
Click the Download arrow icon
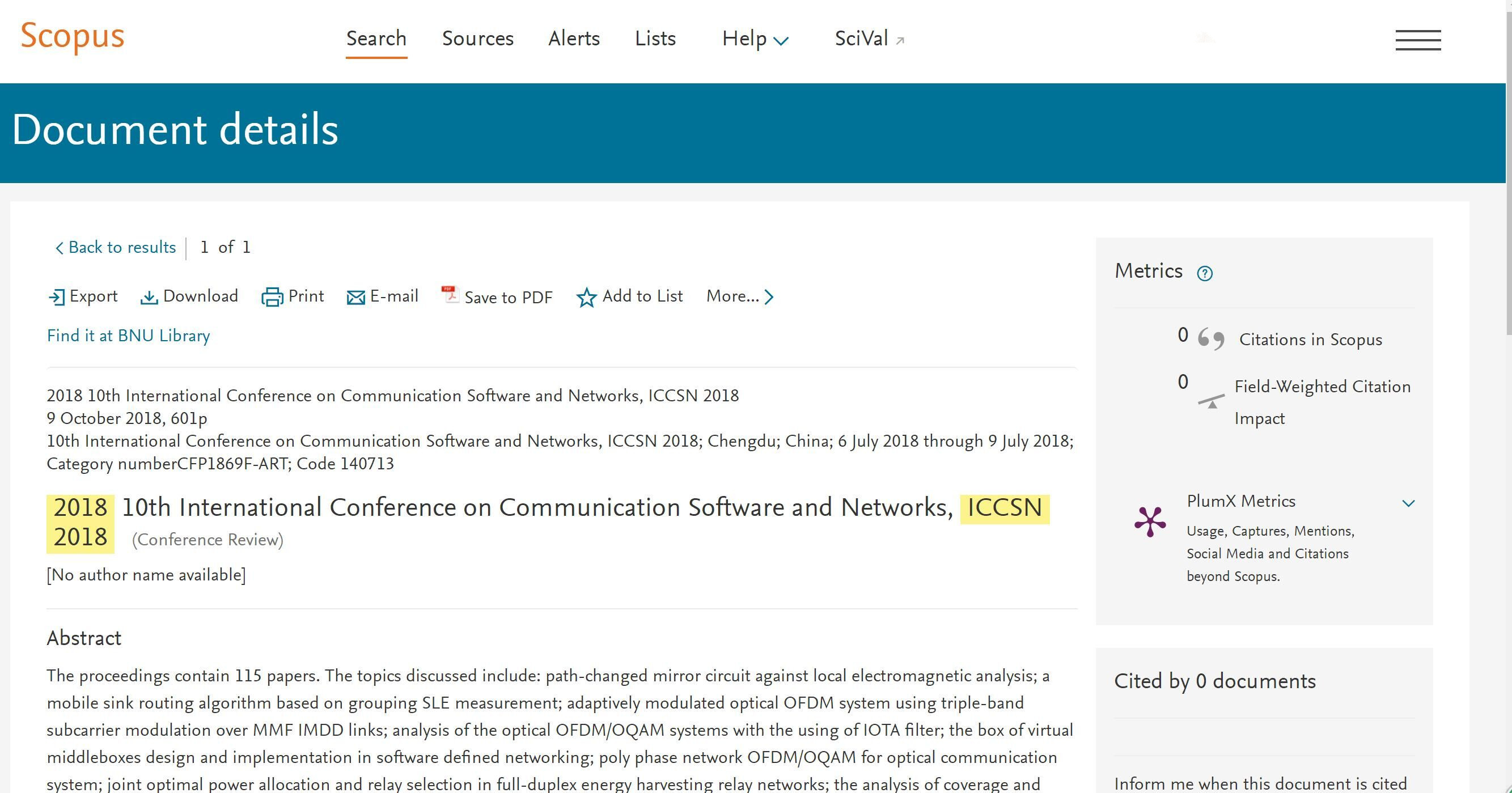click(x=149, y=298)
